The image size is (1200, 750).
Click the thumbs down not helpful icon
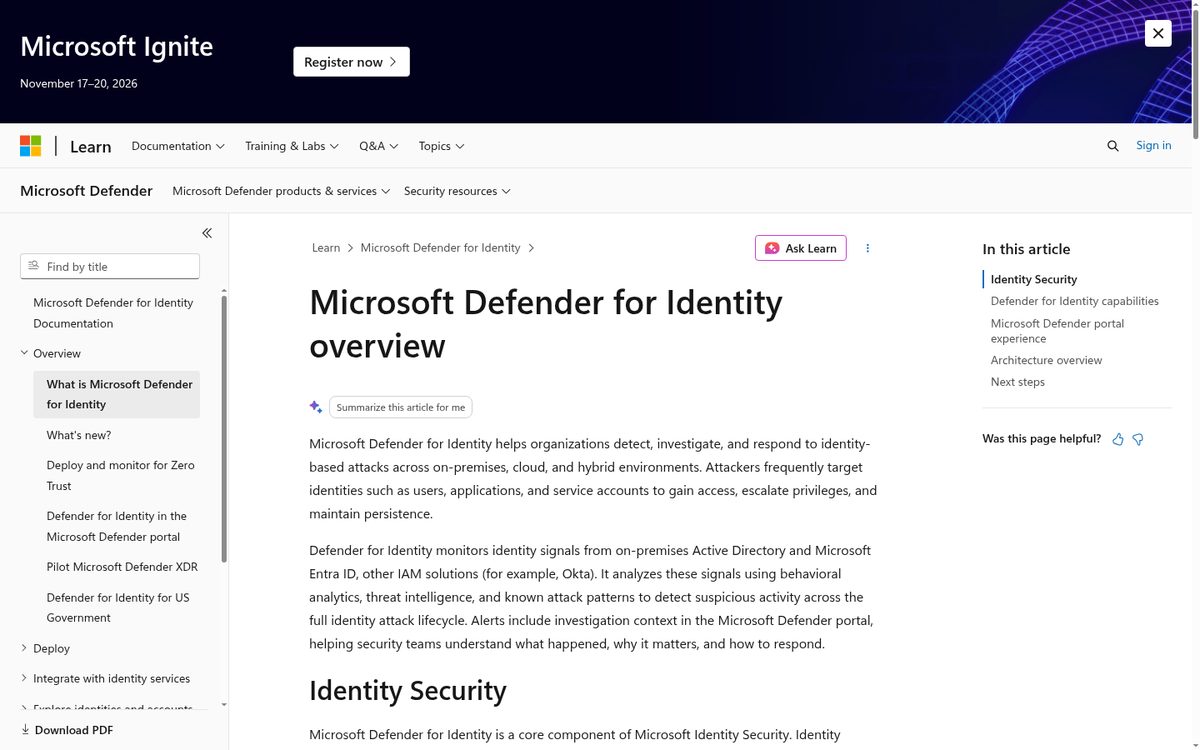[x=1138, y=439]
